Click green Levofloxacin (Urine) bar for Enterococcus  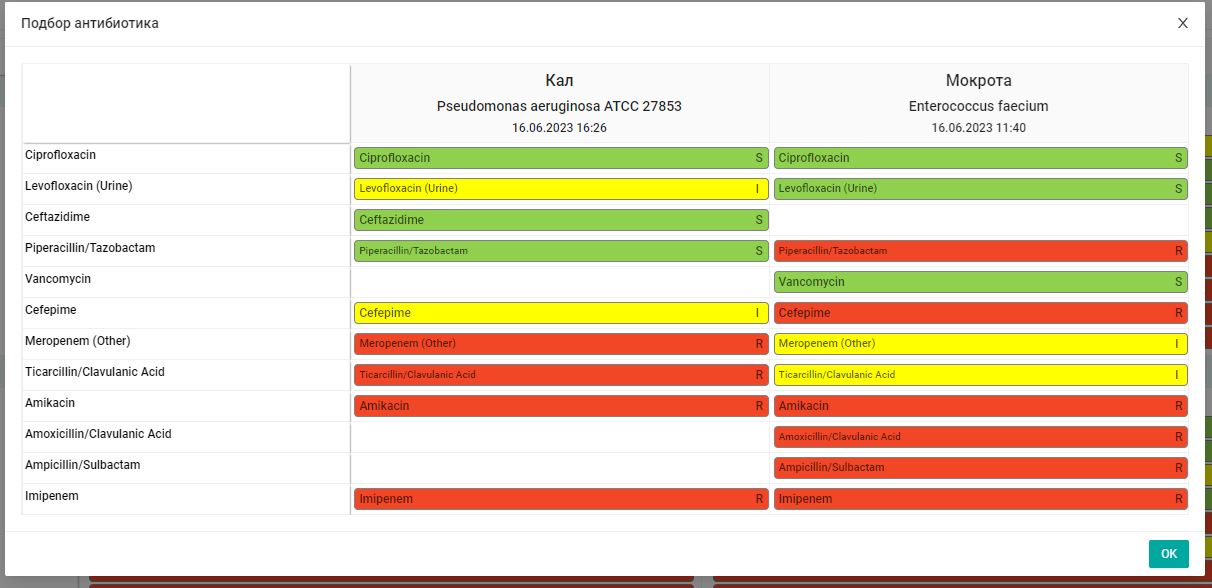pos(980,189)
